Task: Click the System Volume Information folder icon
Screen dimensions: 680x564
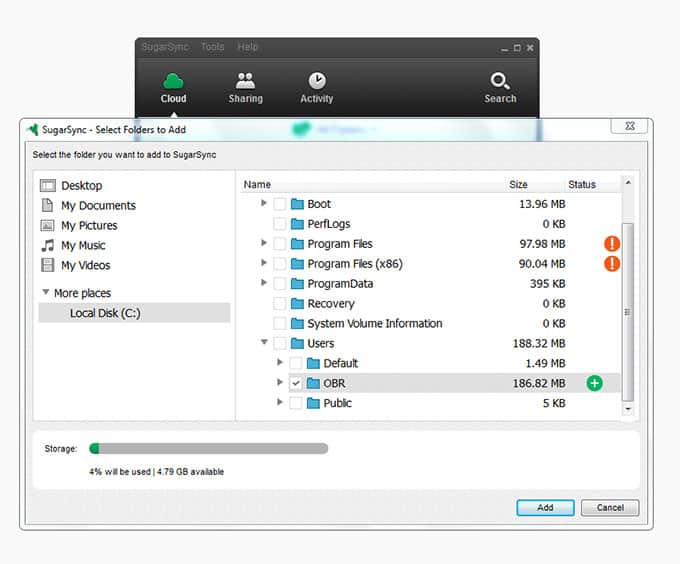Action: click(x=297, y=323)
